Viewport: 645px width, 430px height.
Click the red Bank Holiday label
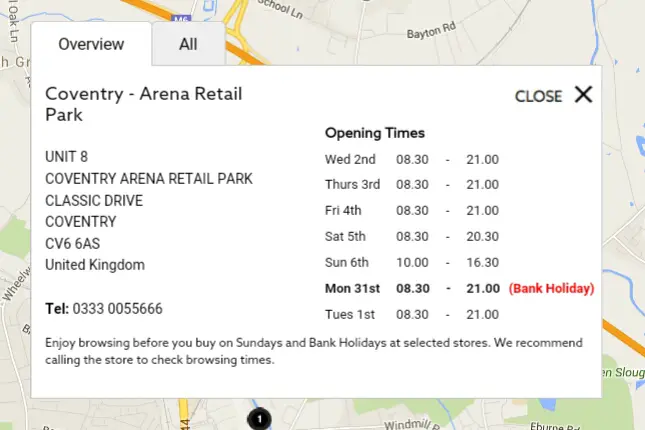pos(552,288)
